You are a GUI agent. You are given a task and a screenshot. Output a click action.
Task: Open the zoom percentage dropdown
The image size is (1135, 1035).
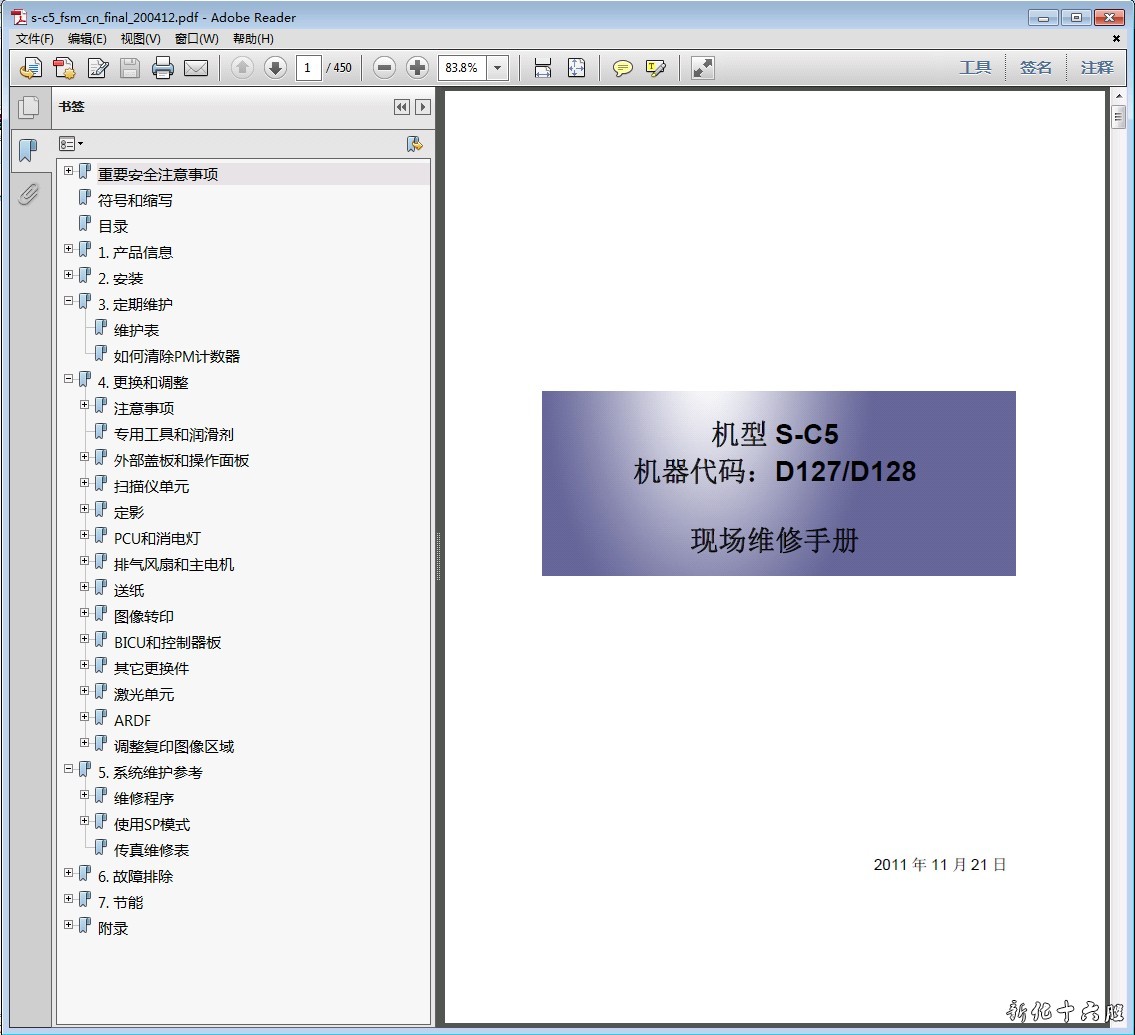[x=499, y=68]
